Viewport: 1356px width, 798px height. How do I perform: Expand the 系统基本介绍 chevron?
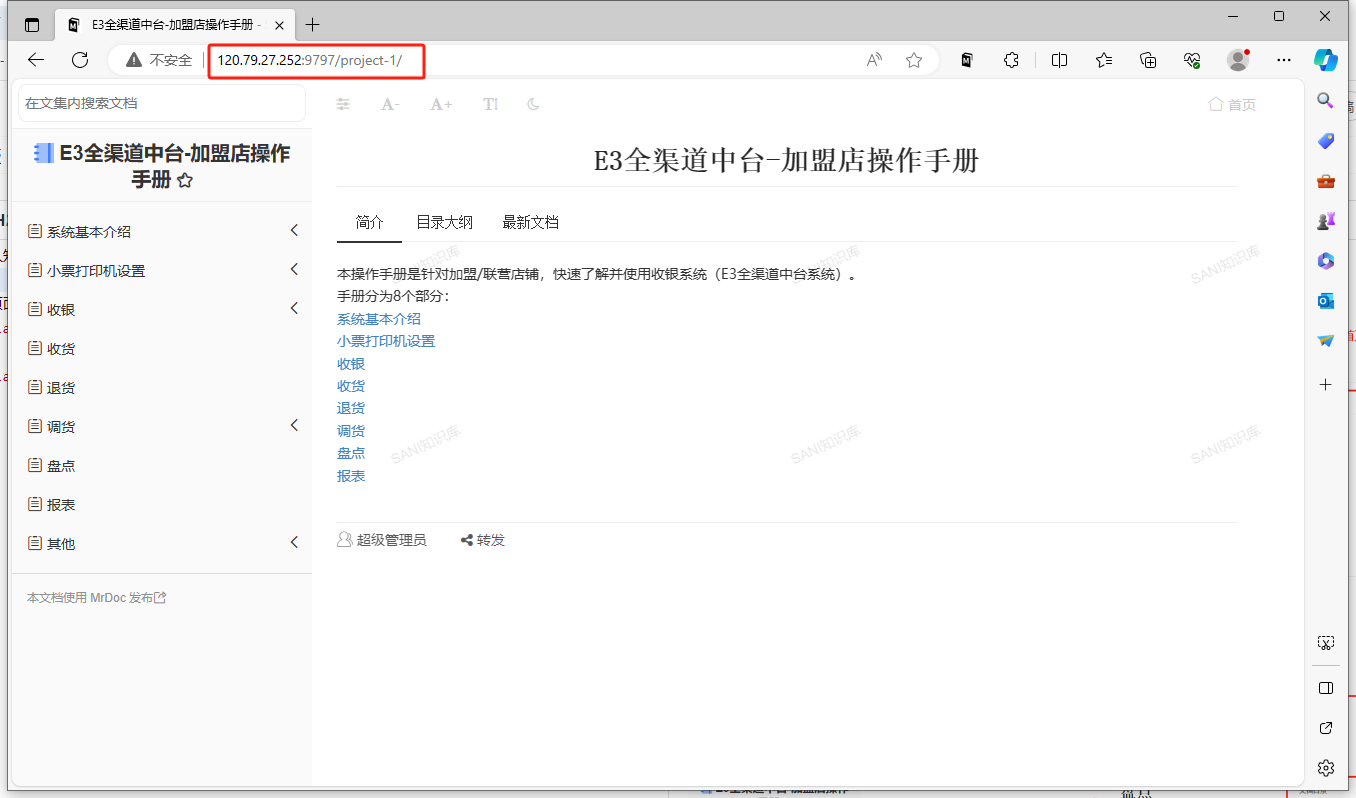(294, 231)
